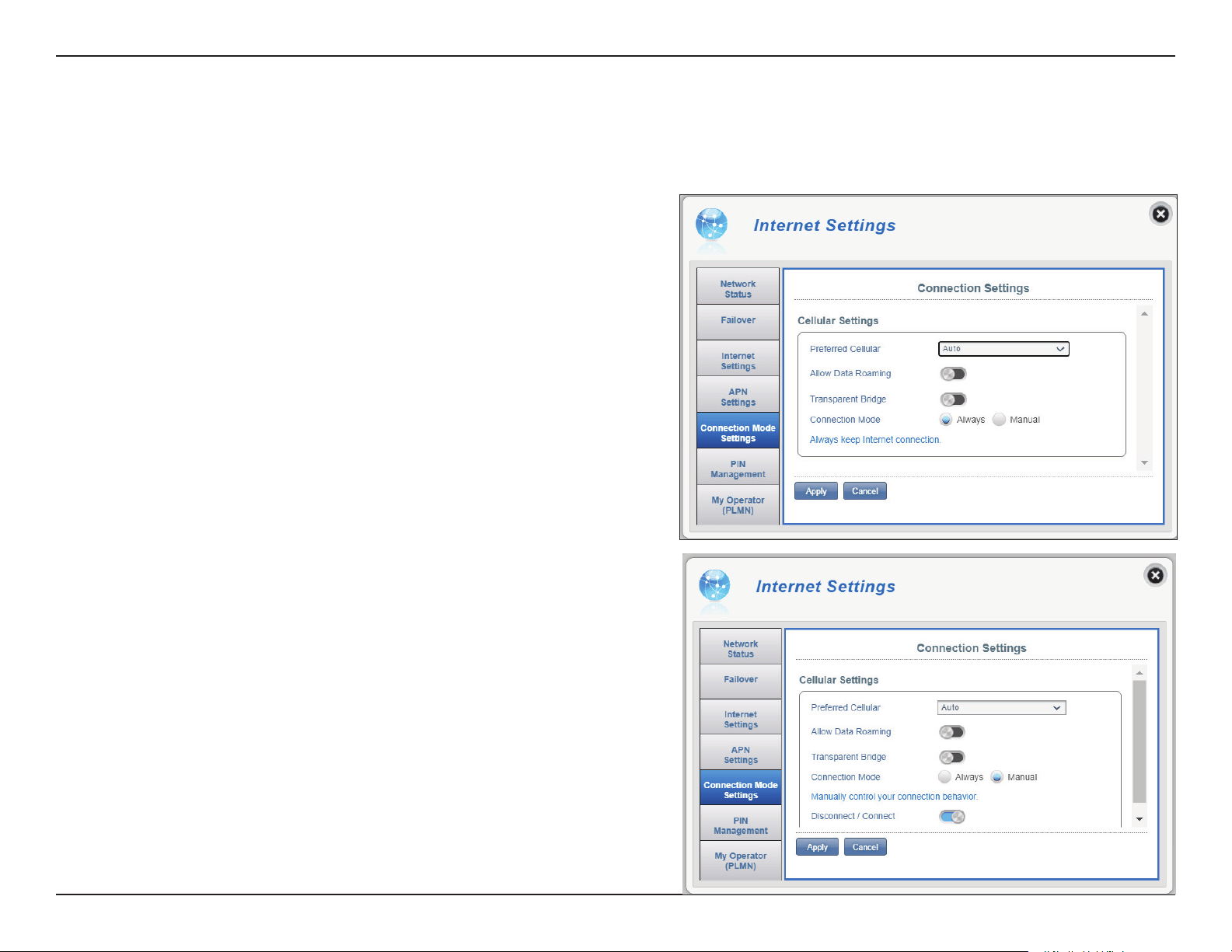This screenshot has height=952, width=1232.
Task: Click 'Cellular Settings' heading in lower dialog
Action: [x=839, y=680]
